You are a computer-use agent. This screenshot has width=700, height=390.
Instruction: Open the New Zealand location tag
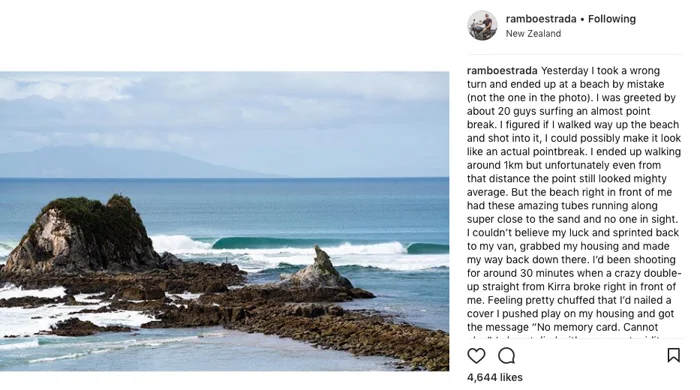pos(533,33)
